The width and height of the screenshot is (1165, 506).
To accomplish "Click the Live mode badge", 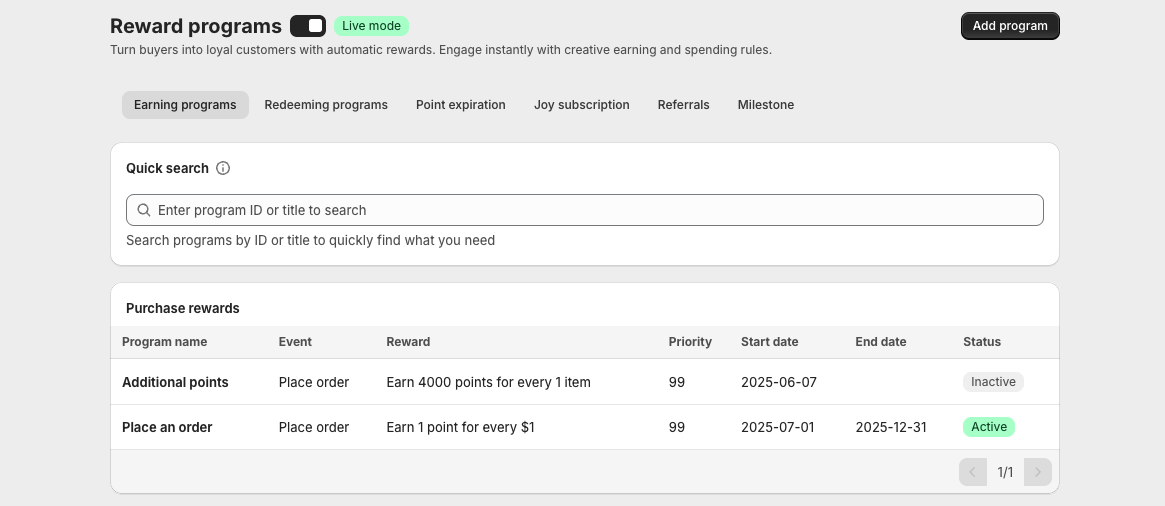I will coord(371,26).
